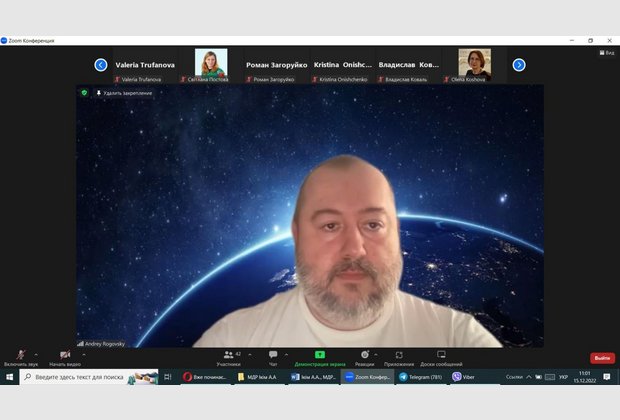Open the Whiteboards button
Image resolution: width=620 pixels, height=420 pixels.
(441, 356)
